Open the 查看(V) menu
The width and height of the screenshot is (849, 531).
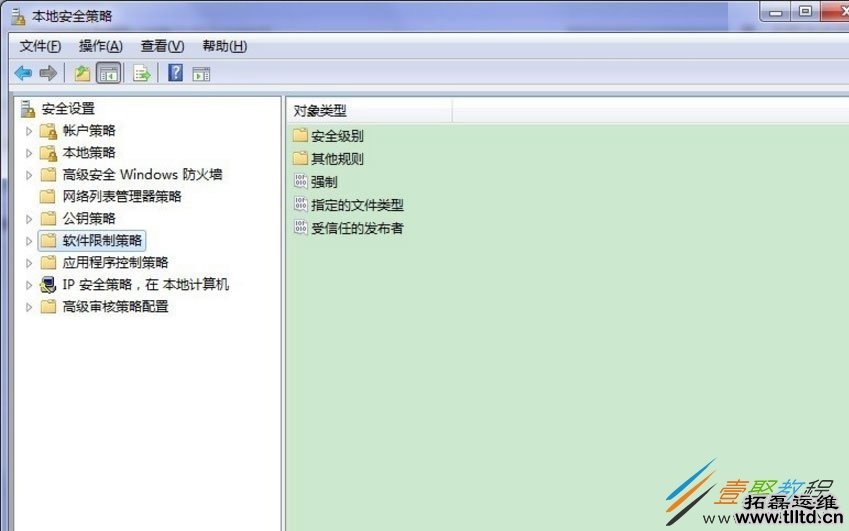[162, 47]
